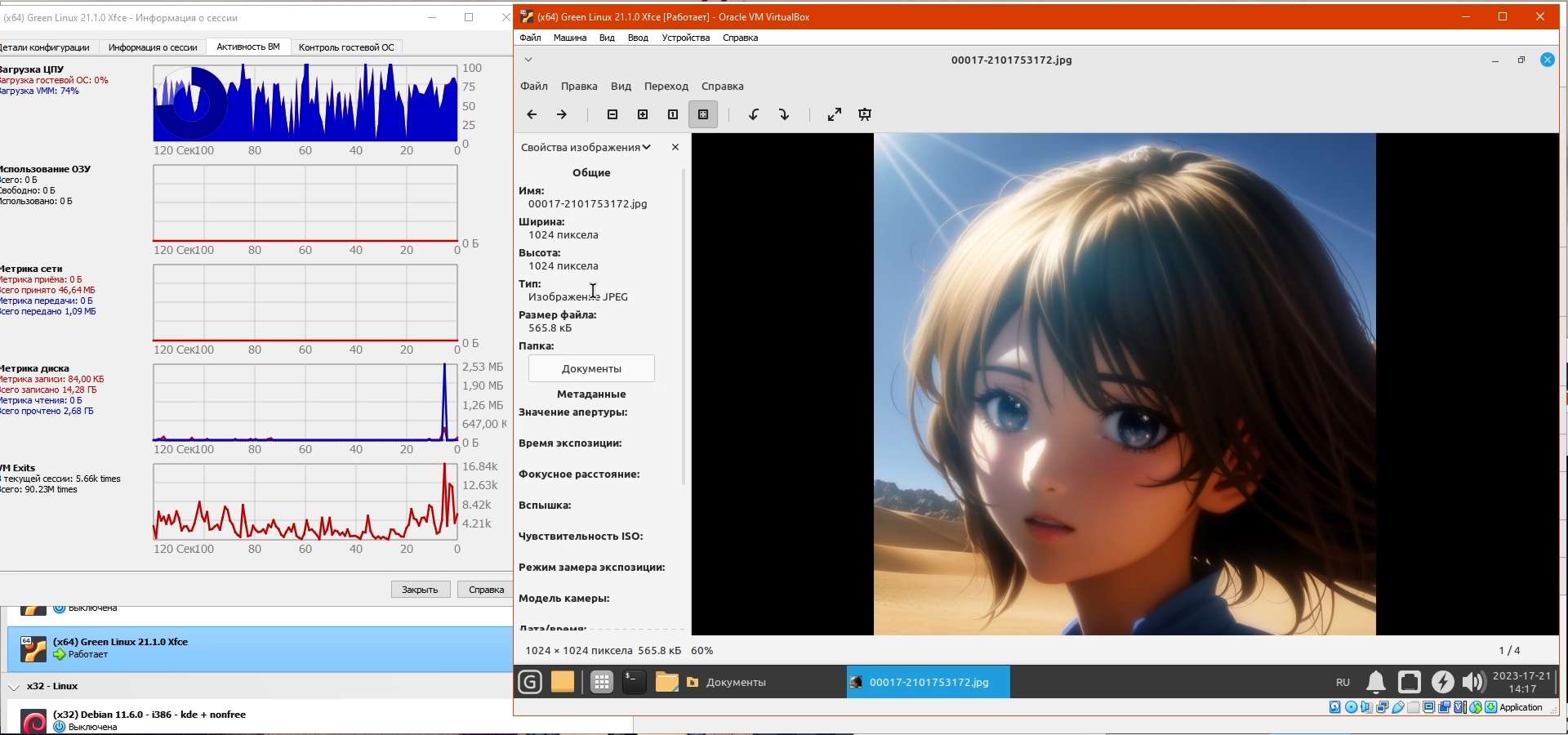This screenshot has width=1568, height=735.
Task: Click the VirtualBox optical drive status icon
Action: click(1352, 707)
